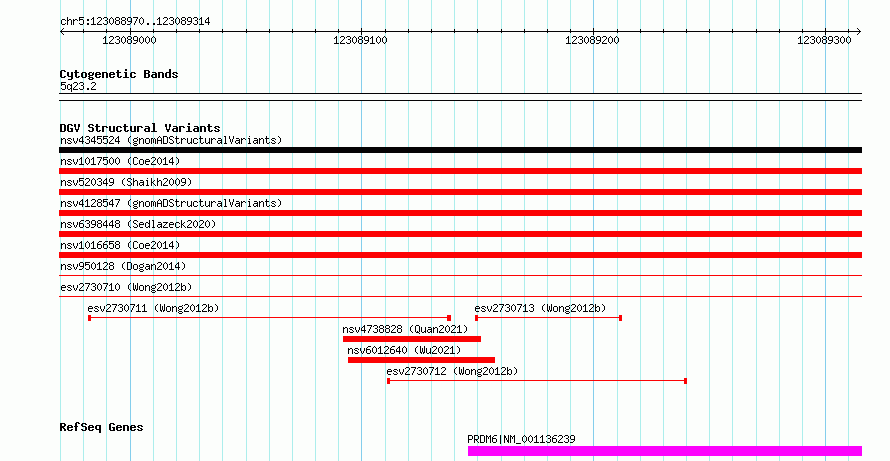Screen dimensions: 890x461
Task: Click the red nsv6012640 variant bar
Action: pyautogui.click(x=421, y=360)
